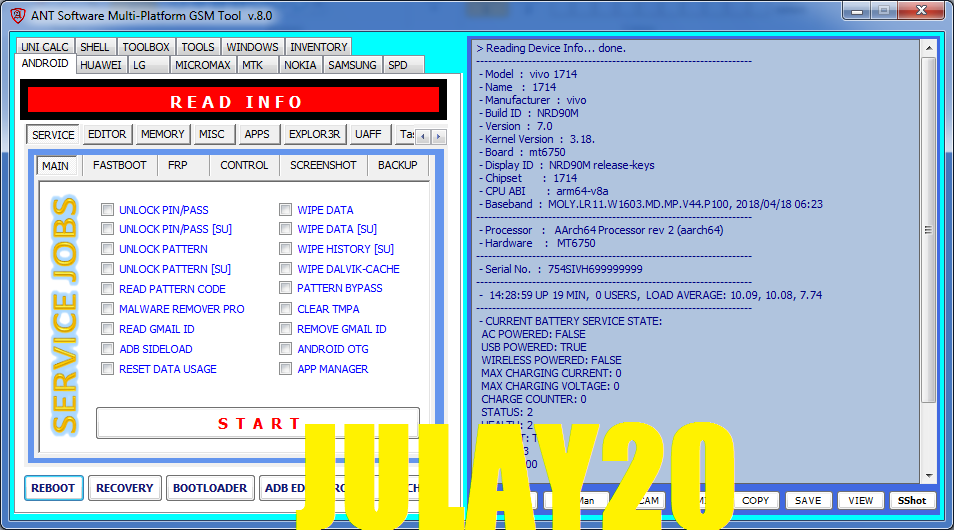Select the MAIN service tab
This screenshot has width=954, height=530.
tap(55, 166)
